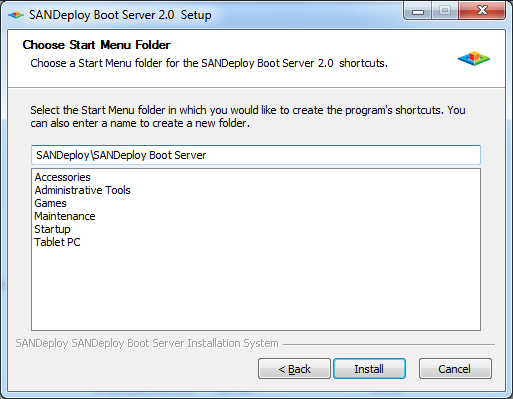Viewport: 513px width, 399px height.
Task: Select the Startup folder
Action: (x=52, y=229)
